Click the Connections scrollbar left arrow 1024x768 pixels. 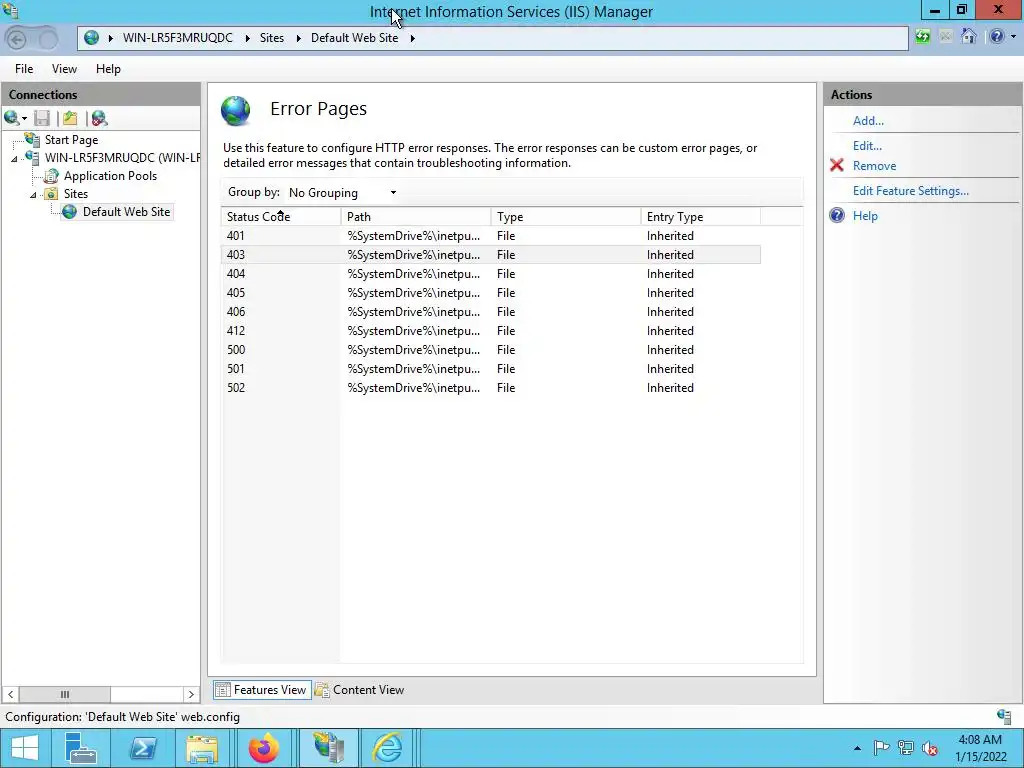(x=10, y=694)
